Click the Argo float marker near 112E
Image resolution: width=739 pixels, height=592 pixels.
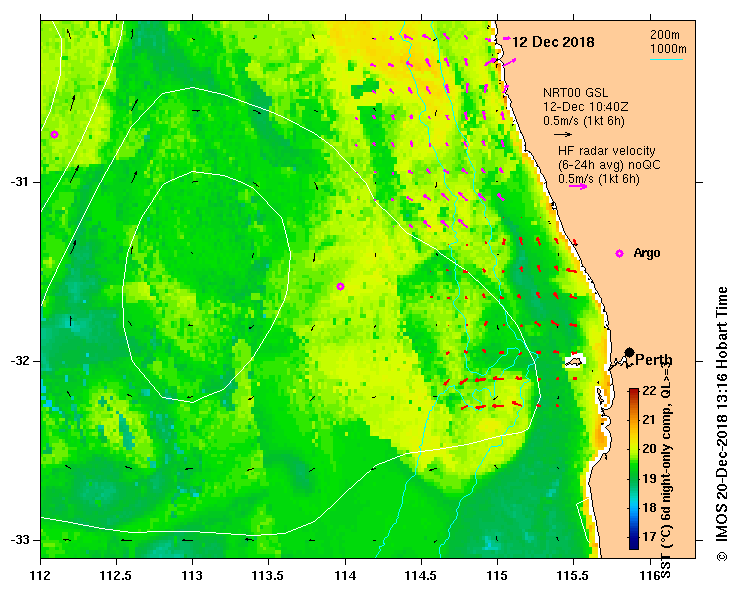point(55,135)
